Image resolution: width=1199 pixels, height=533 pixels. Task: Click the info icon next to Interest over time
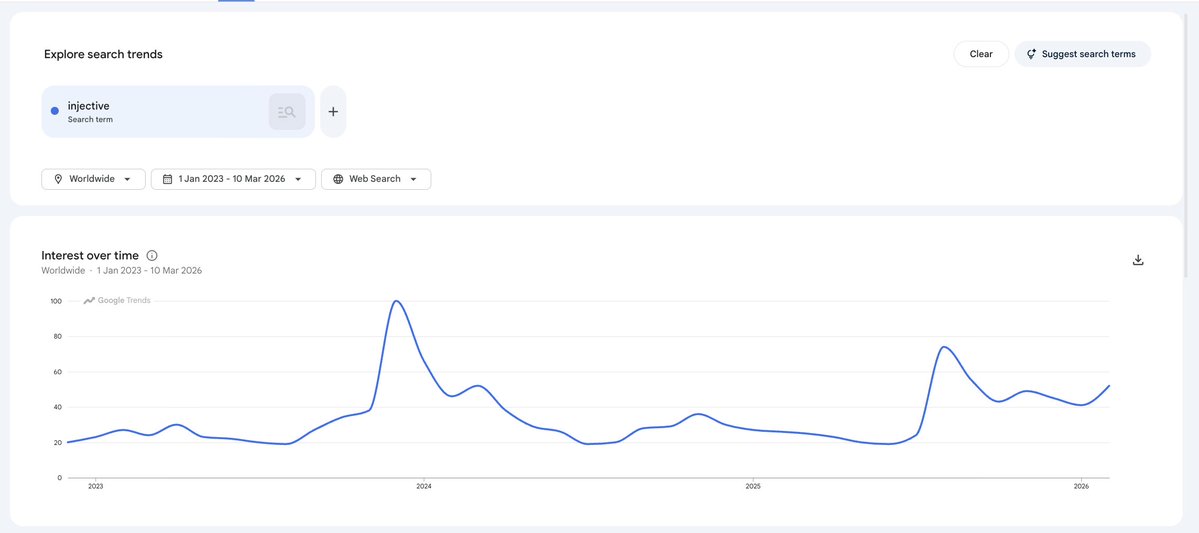[x=151, y=255]
